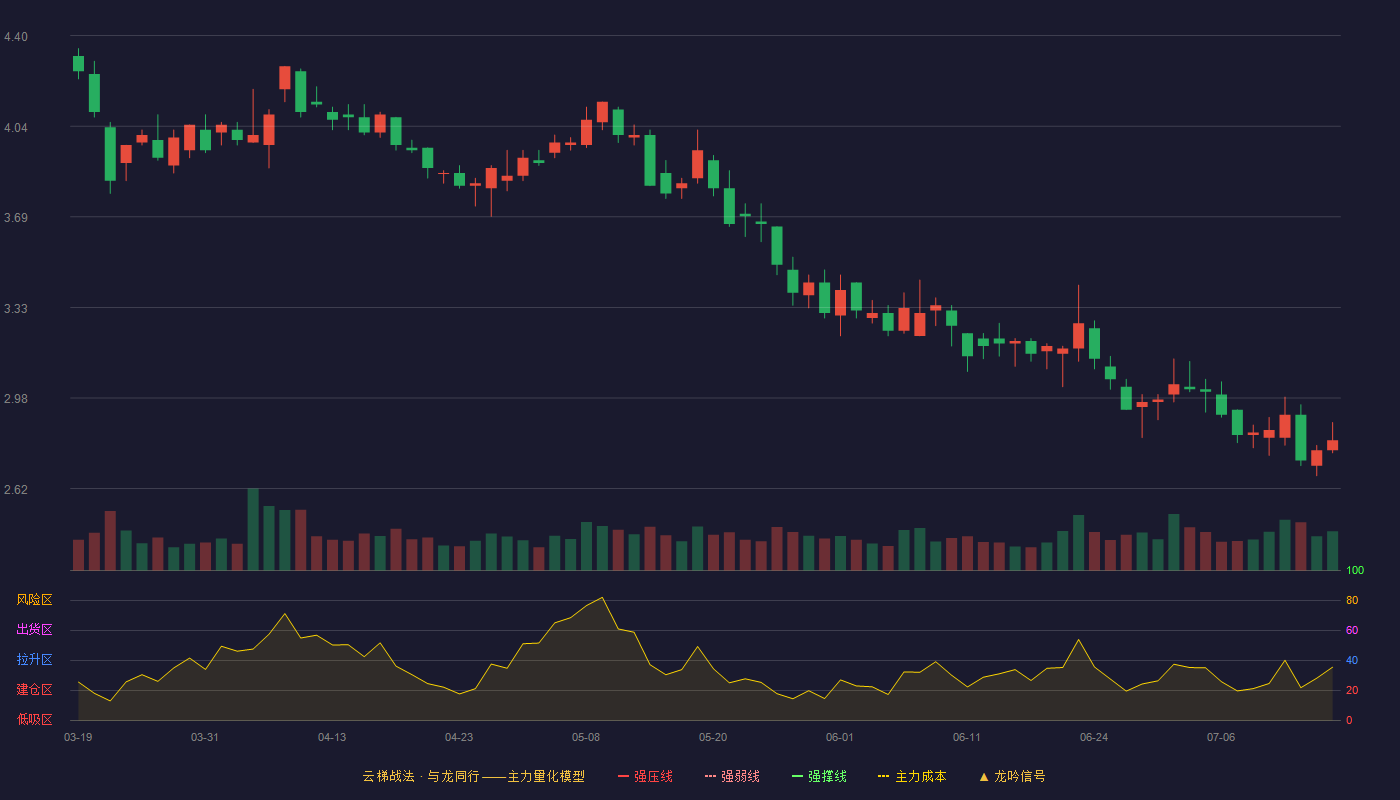Image resolution: width=1400 pixels, height=800 pixels.
Task: Click the 05-20 date label
Action: (713, 737)
